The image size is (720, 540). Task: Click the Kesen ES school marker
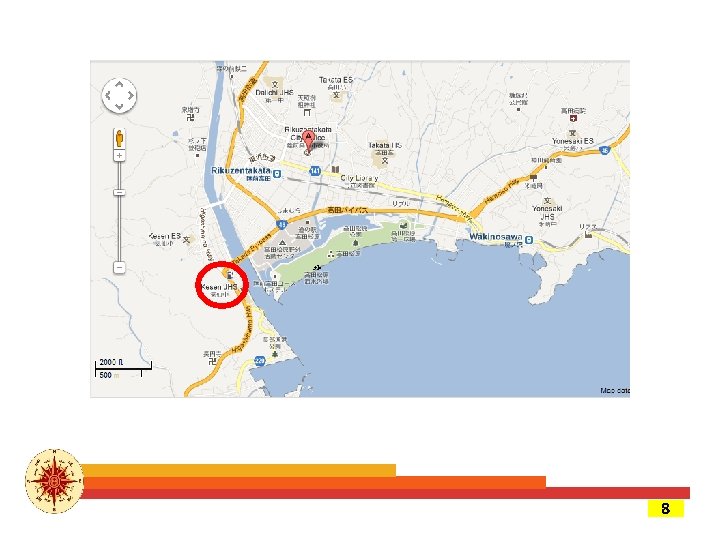[186, 239]
